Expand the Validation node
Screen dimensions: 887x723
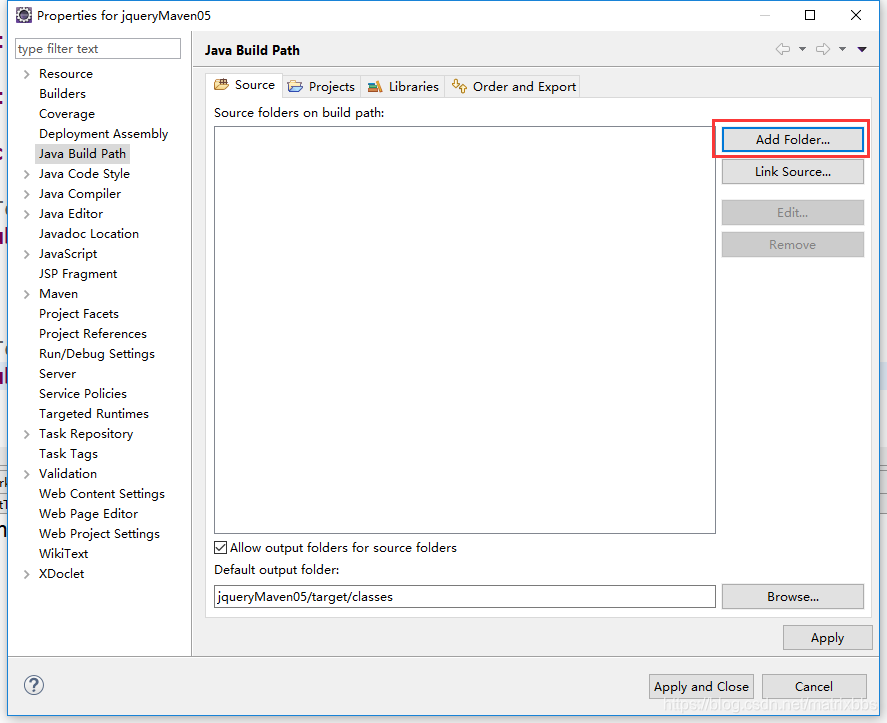tap(27, 474)
